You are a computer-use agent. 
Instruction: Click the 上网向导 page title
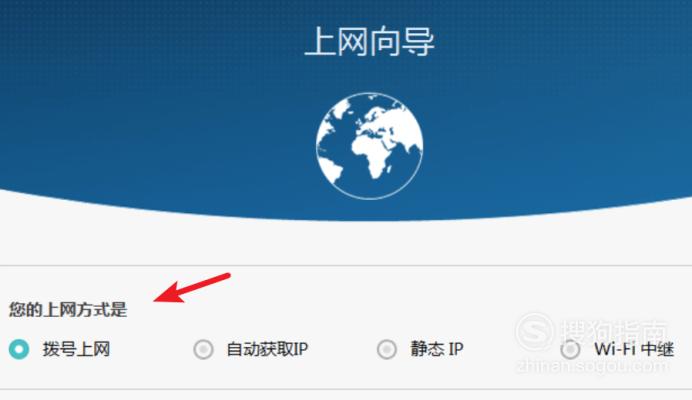[369, 41]
